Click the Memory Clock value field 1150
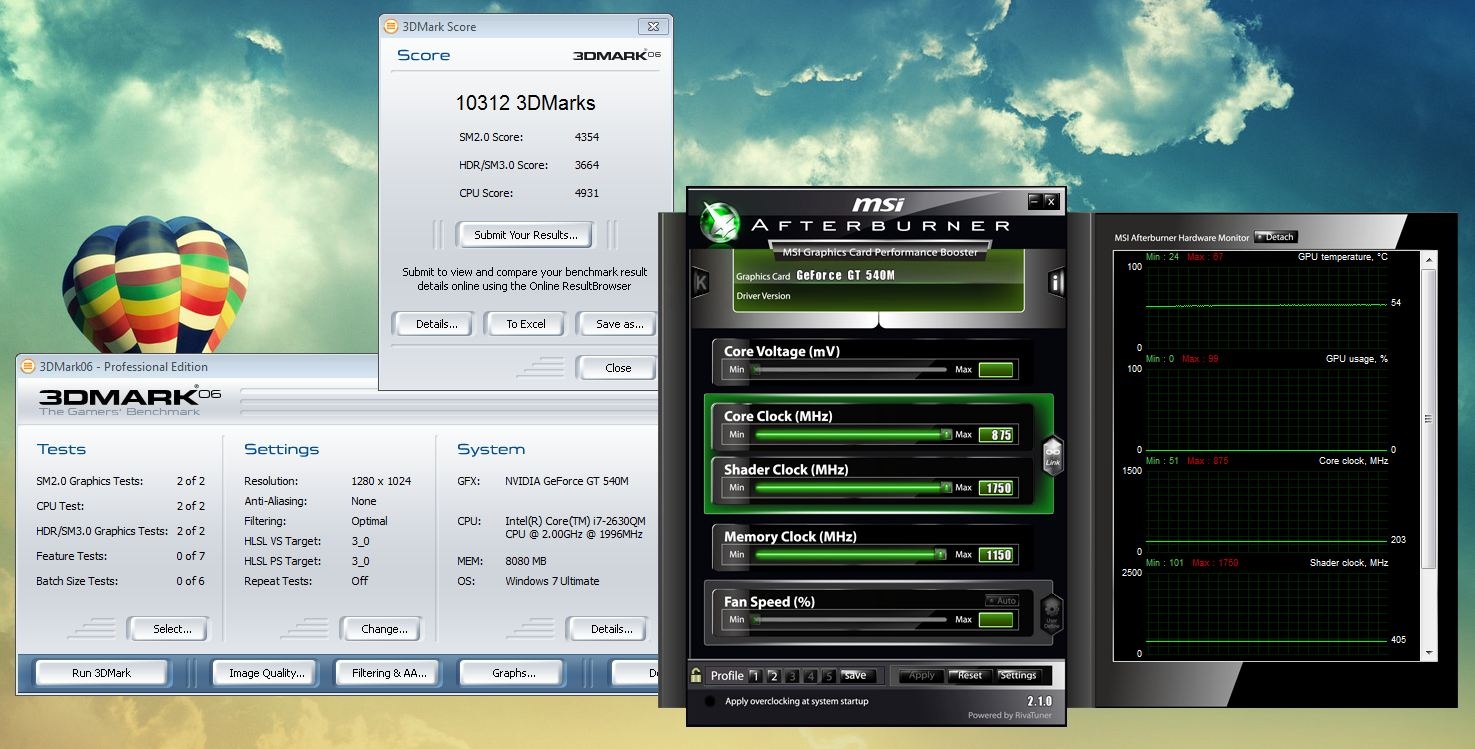This screenshot has width=1475, height=749. [996, 554]
